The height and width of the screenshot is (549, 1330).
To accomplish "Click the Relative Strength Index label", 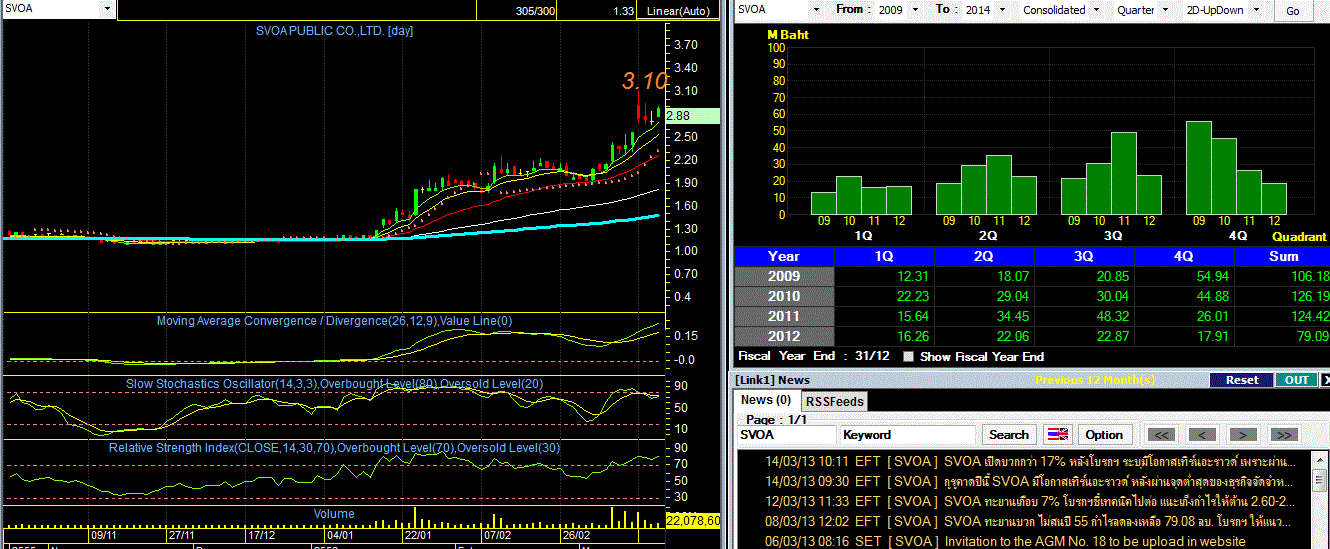I will tap(334, 447).
